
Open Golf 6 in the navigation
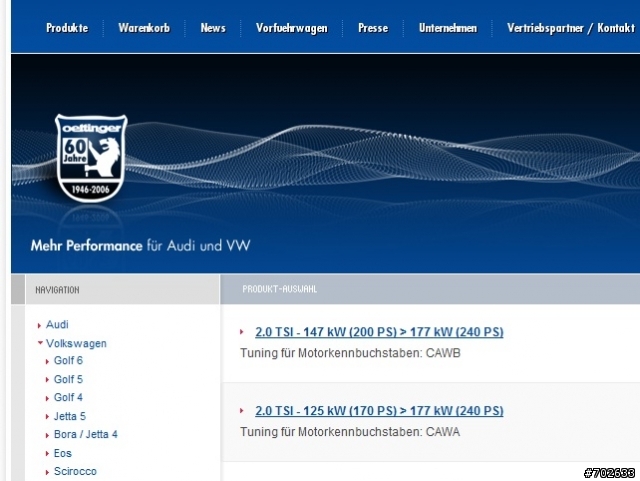click(x=68, y=361)
